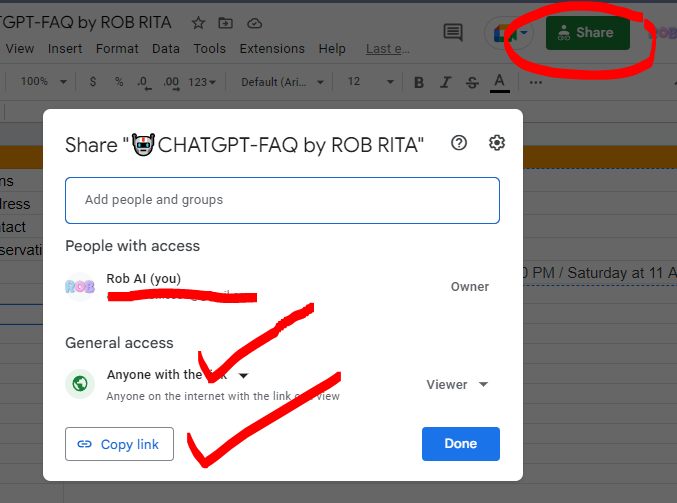Open the Format menu
This screenshot has width=677, height=503.
(x=117, y=49)
